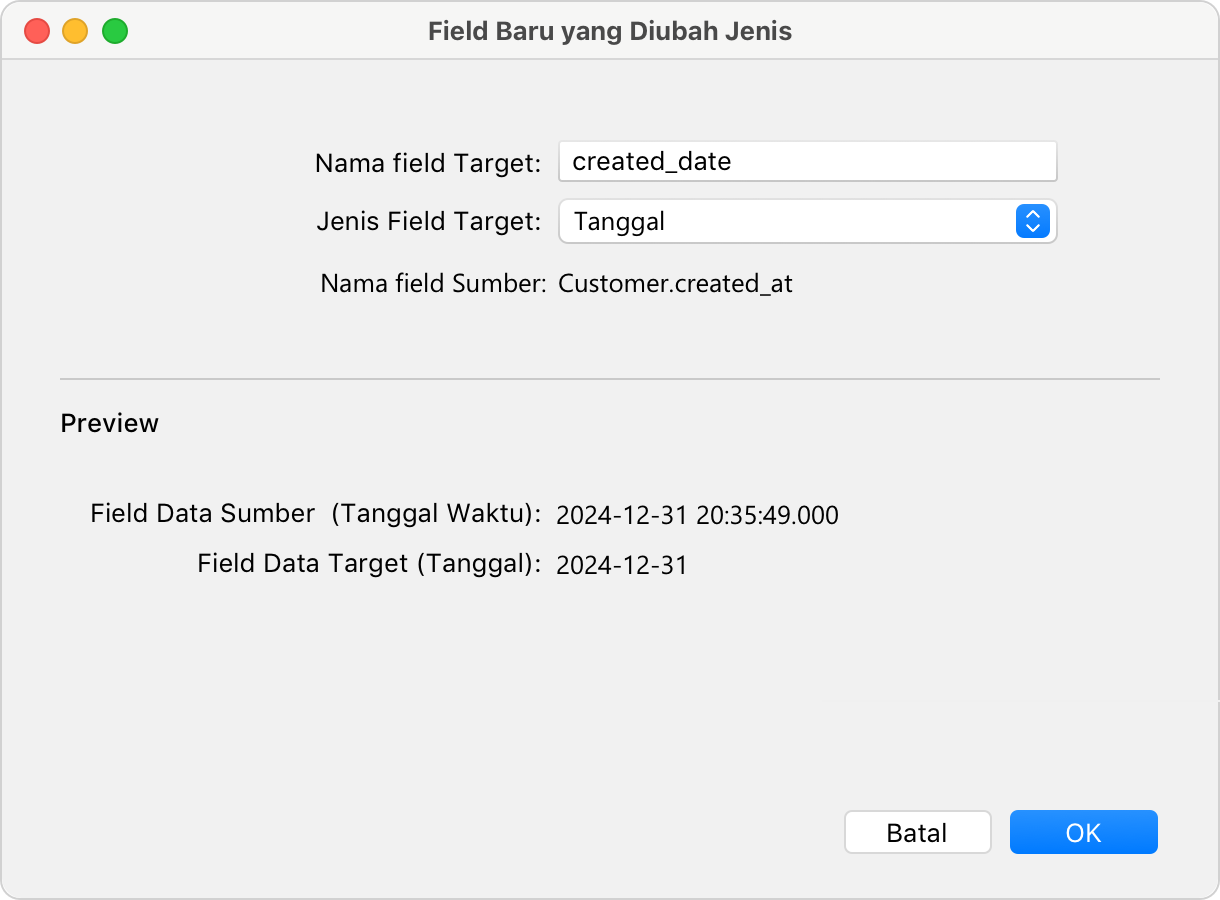Viewport: 1220px width, 900px height.
Task: Click the Nama field Sumber label
Action: coord(432,284)
